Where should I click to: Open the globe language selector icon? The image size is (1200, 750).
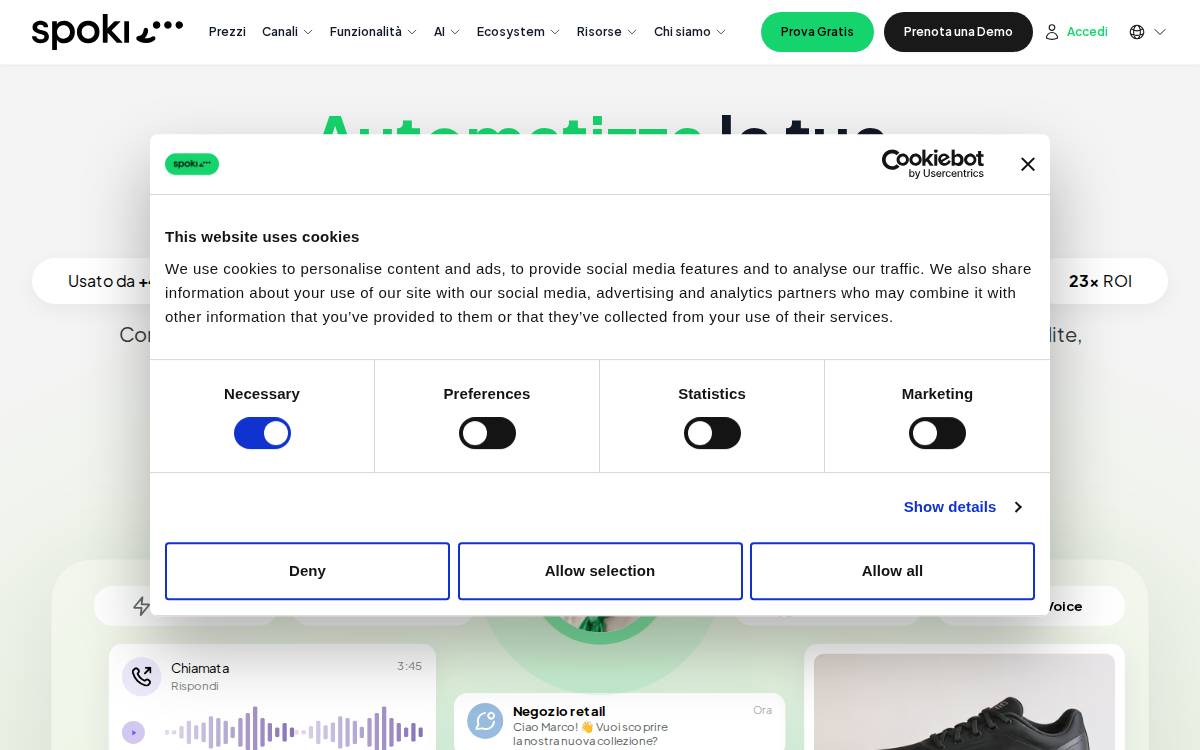[1137, 32]
